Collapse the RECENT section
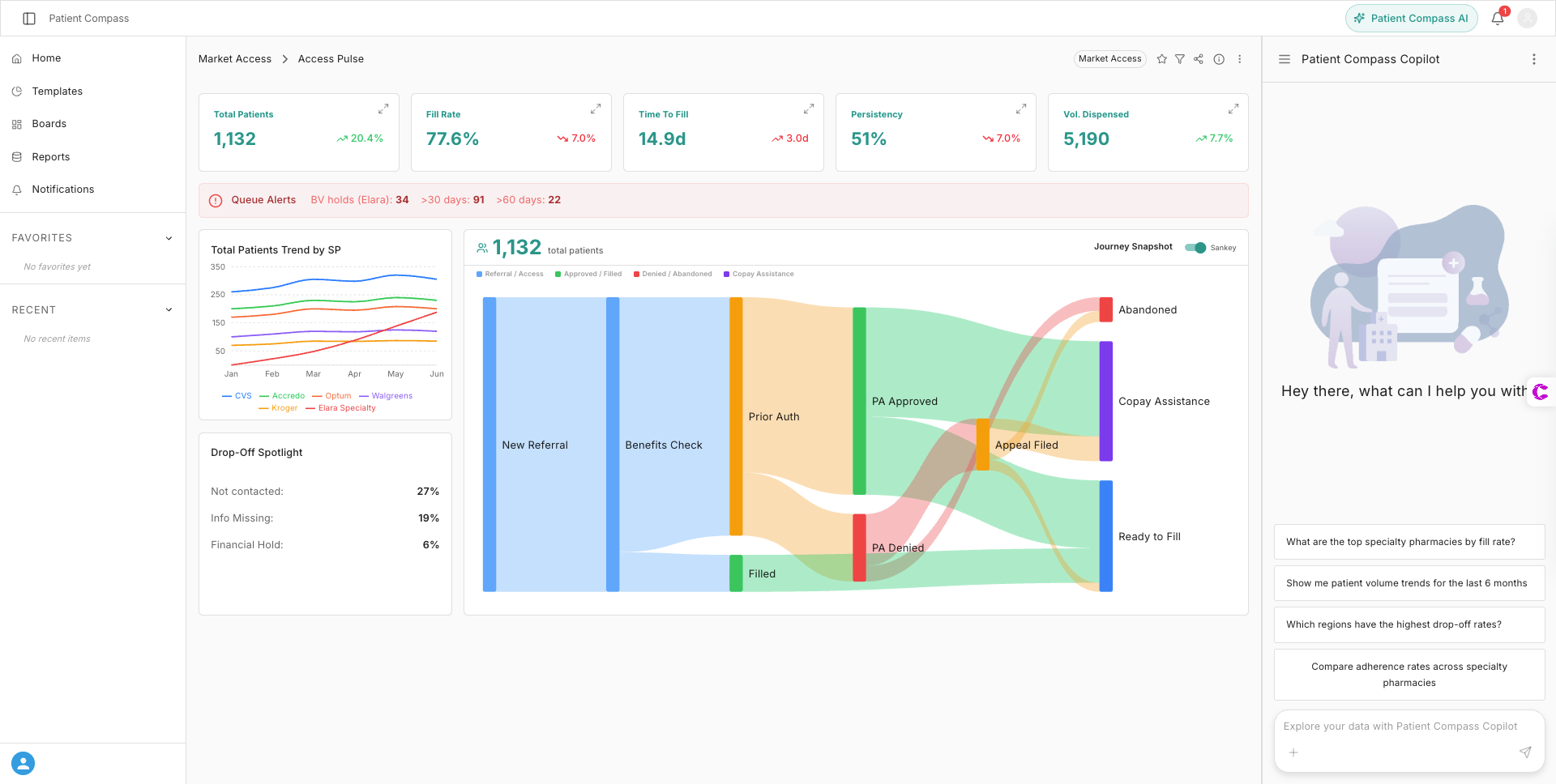The width and height of the screenshot is (1556, 784). (169, 309)
